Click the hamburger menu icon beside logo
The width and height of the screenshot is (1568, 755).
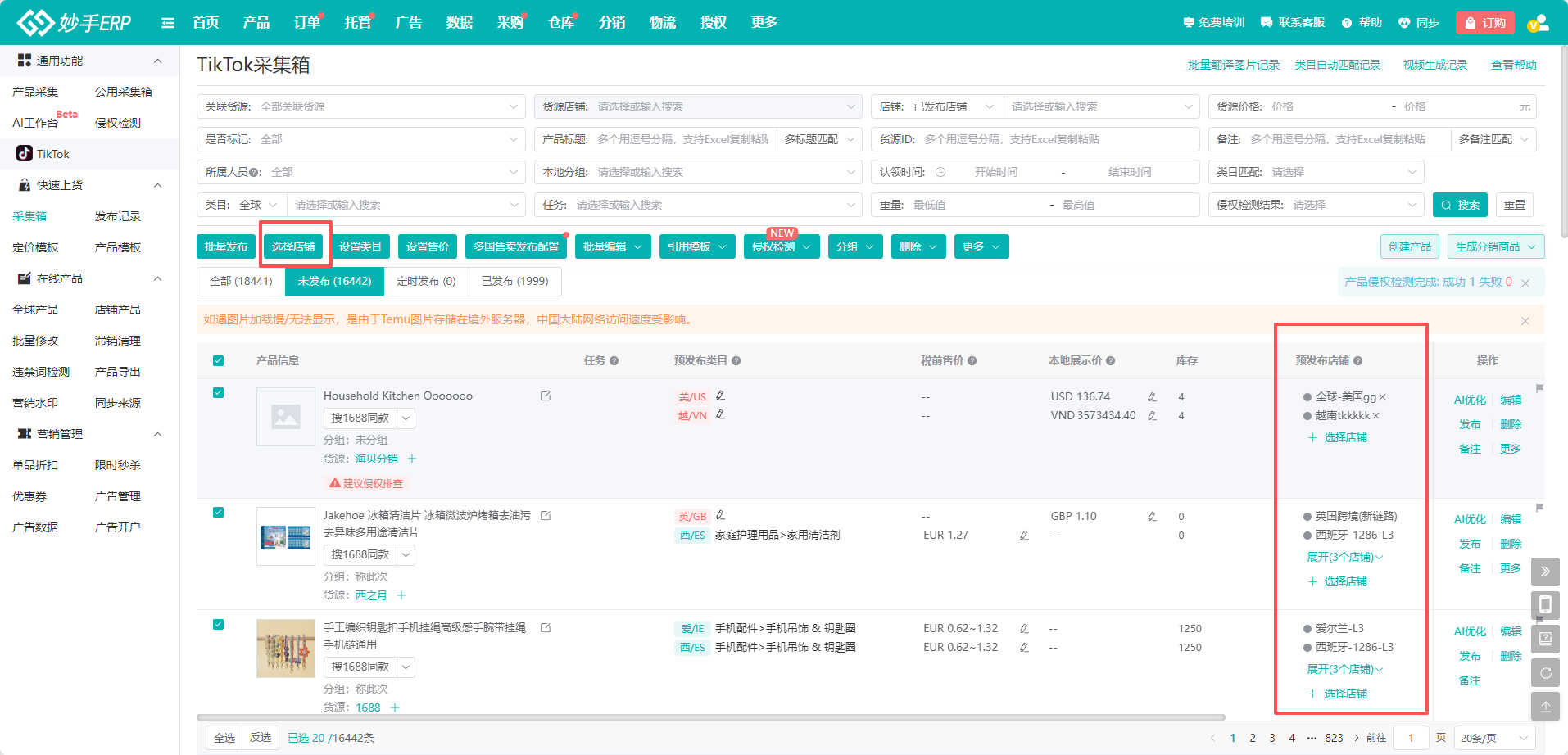click(x=168, y=23)
